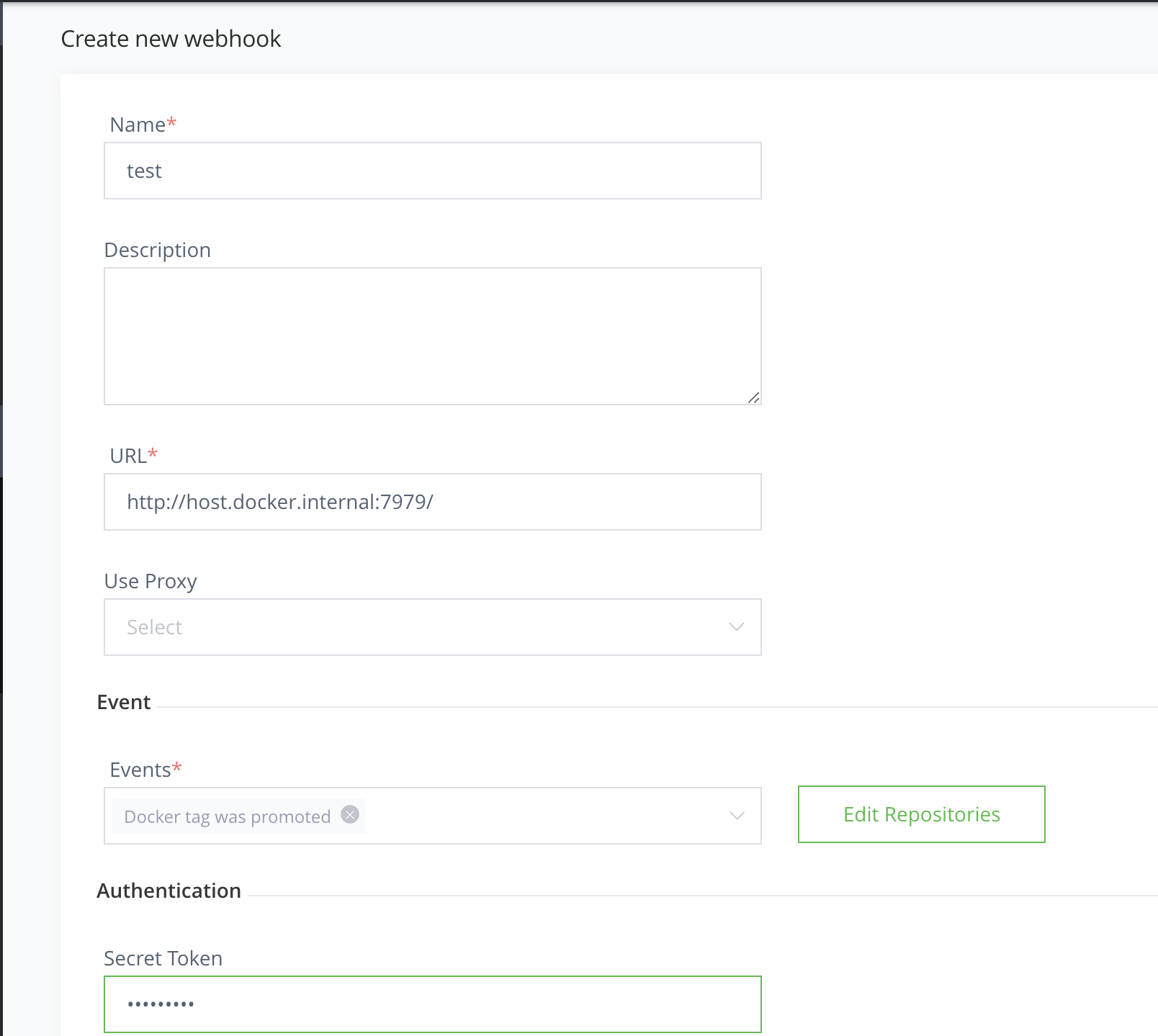Select the URL field with host.docker.internal address
This screenshot has height=1036, width=1158.
point(432,502)
